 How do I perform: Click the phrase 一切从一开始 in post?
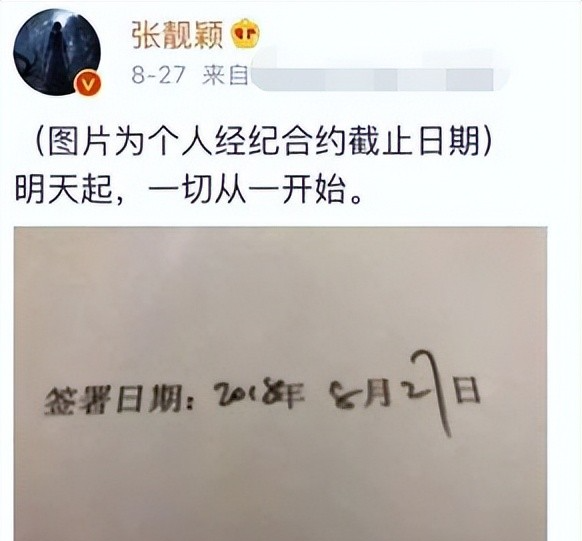coord(246,191)
